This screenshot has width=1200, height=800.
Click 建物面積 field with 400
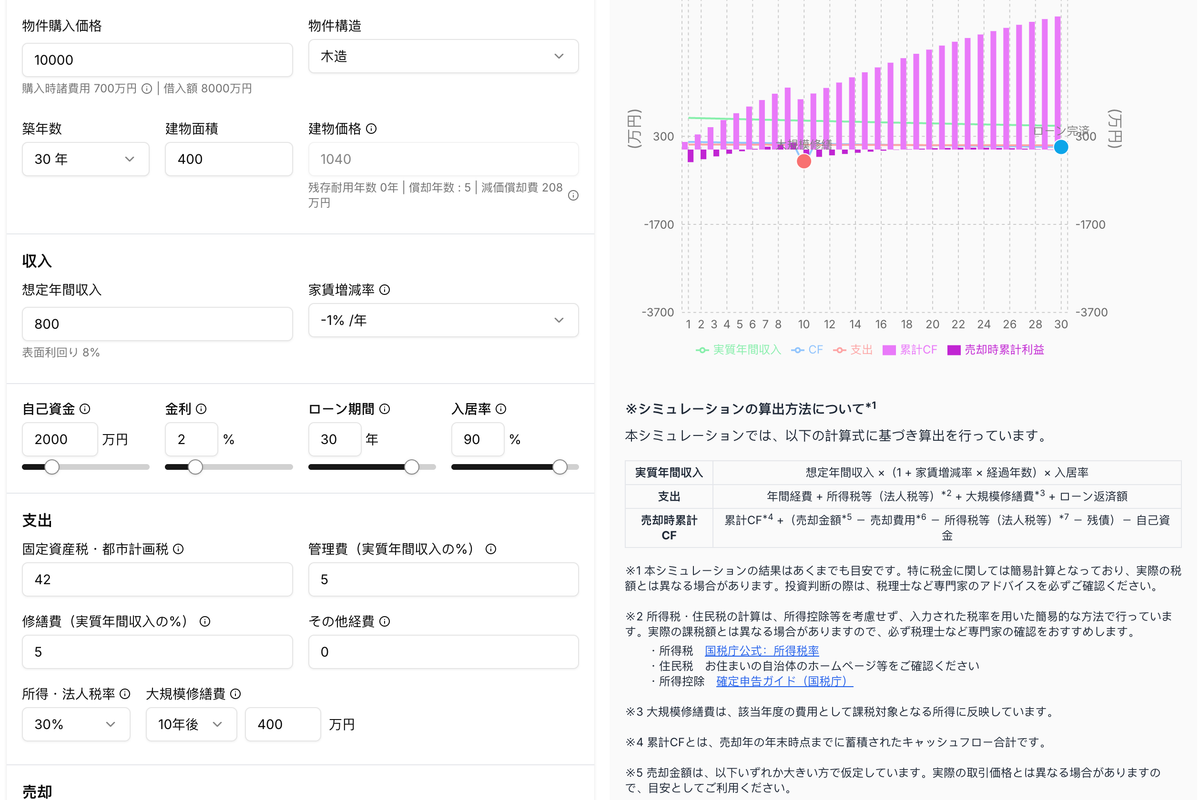pos(229,159)
